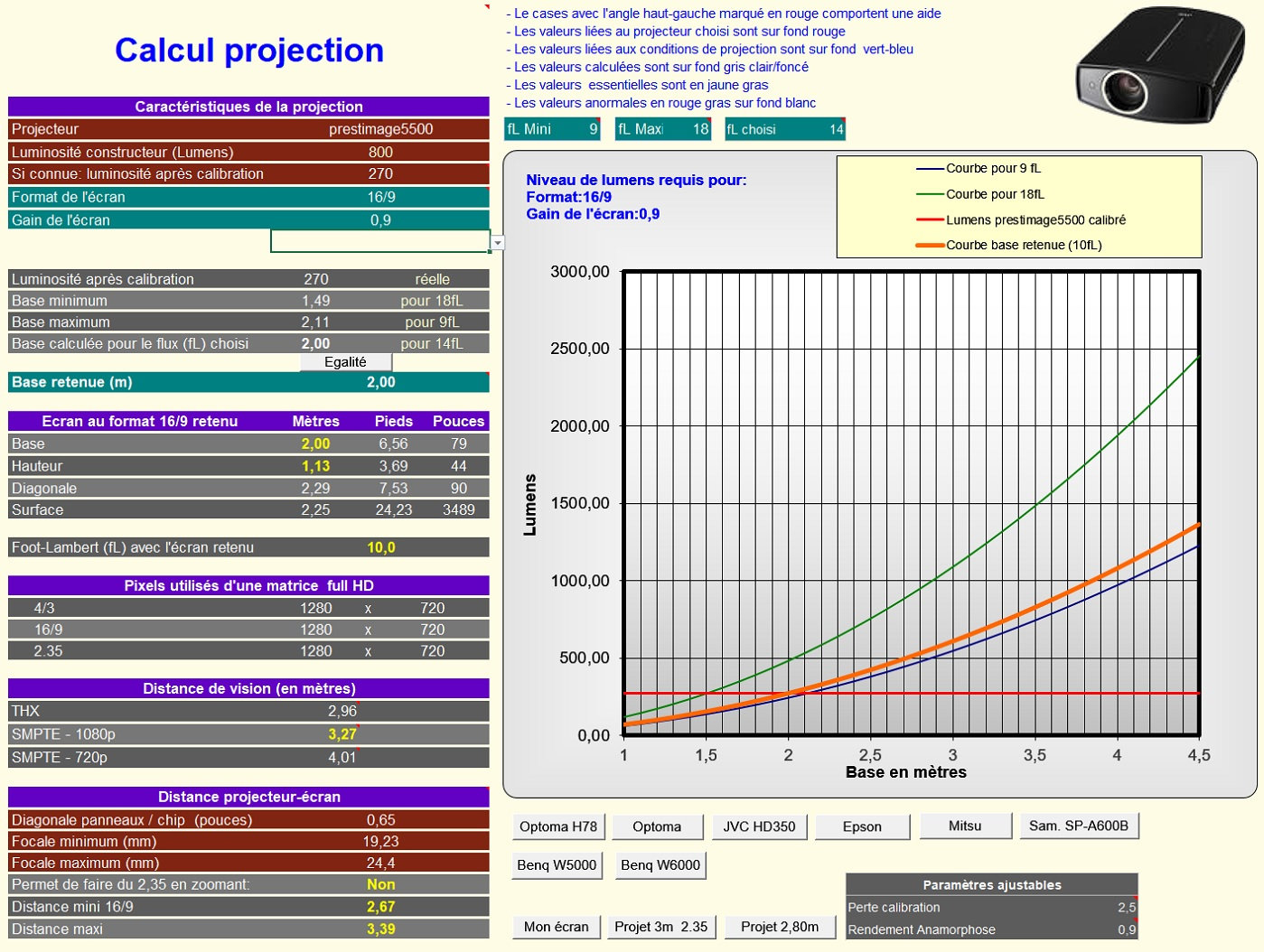Select the Base maximum value 2,11
1264x952 pixels.
click(316, 322)
